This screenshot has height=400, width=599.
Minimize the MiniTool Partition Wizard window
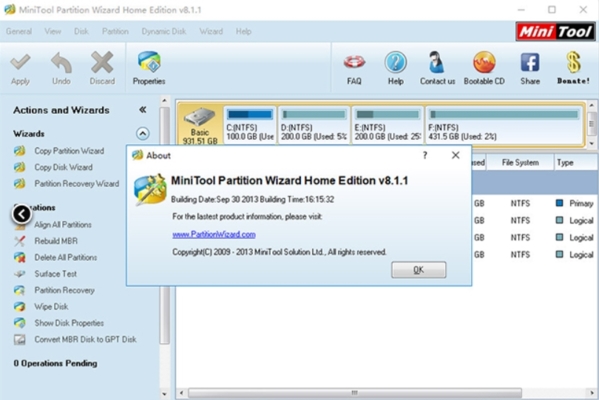pyautogui.click(x=521, y=10)
